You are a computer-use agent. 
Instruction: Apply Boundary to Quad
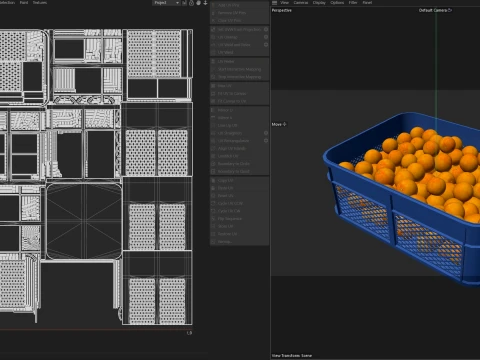click(233, 171)
